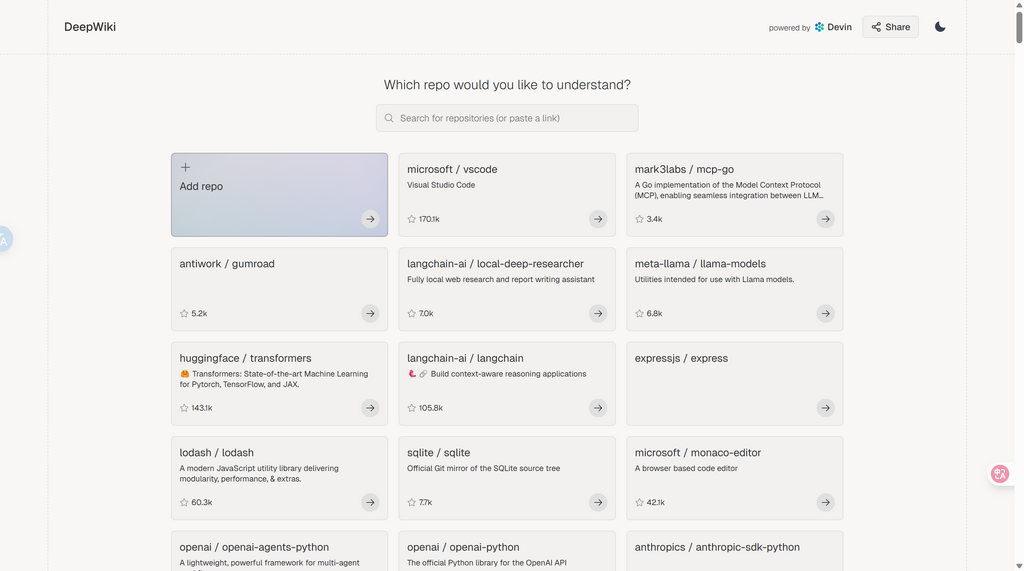Screen dimensions: 1024x571
Task: Open the Add repo card
Action: 280,195
